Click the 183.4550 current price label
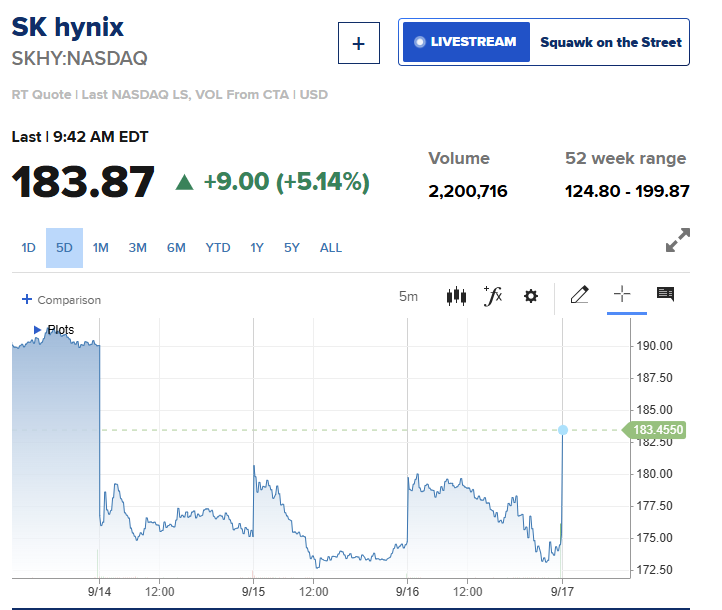 coord(654,430)
